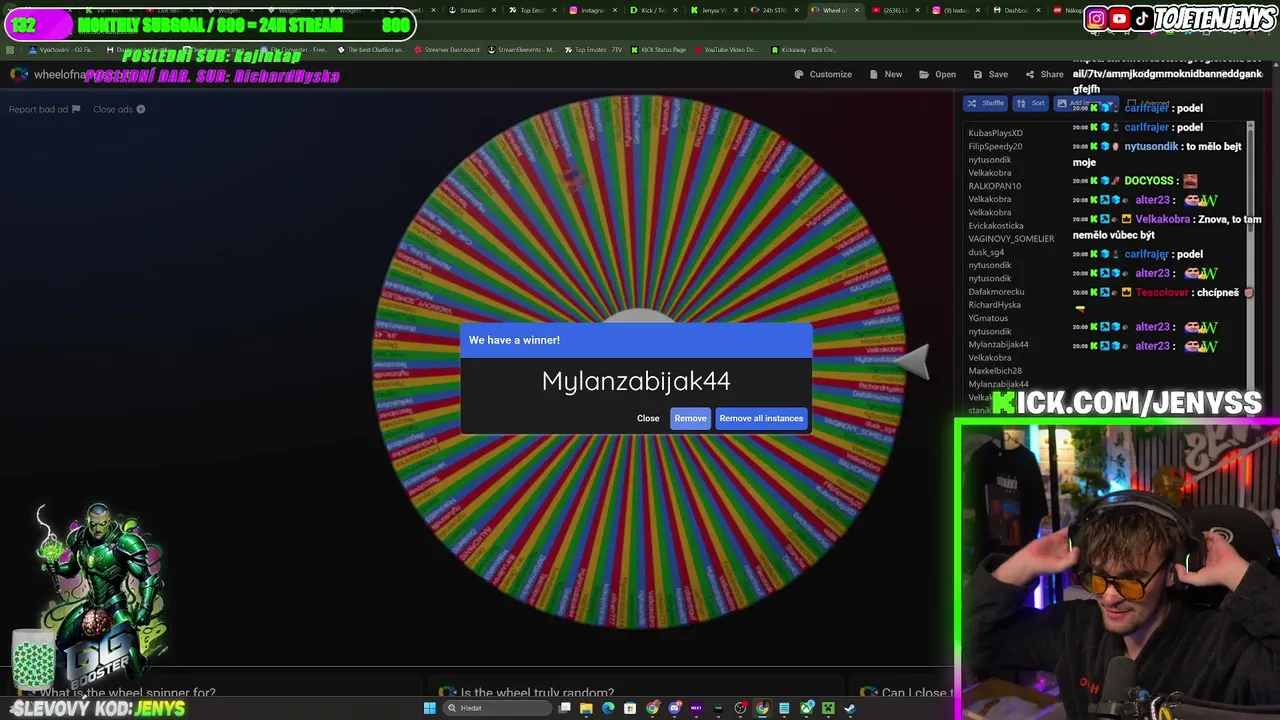Screen dimensions: 1280x720
Task: Open the Instagram browser tab
Action: tap(592, 10)
